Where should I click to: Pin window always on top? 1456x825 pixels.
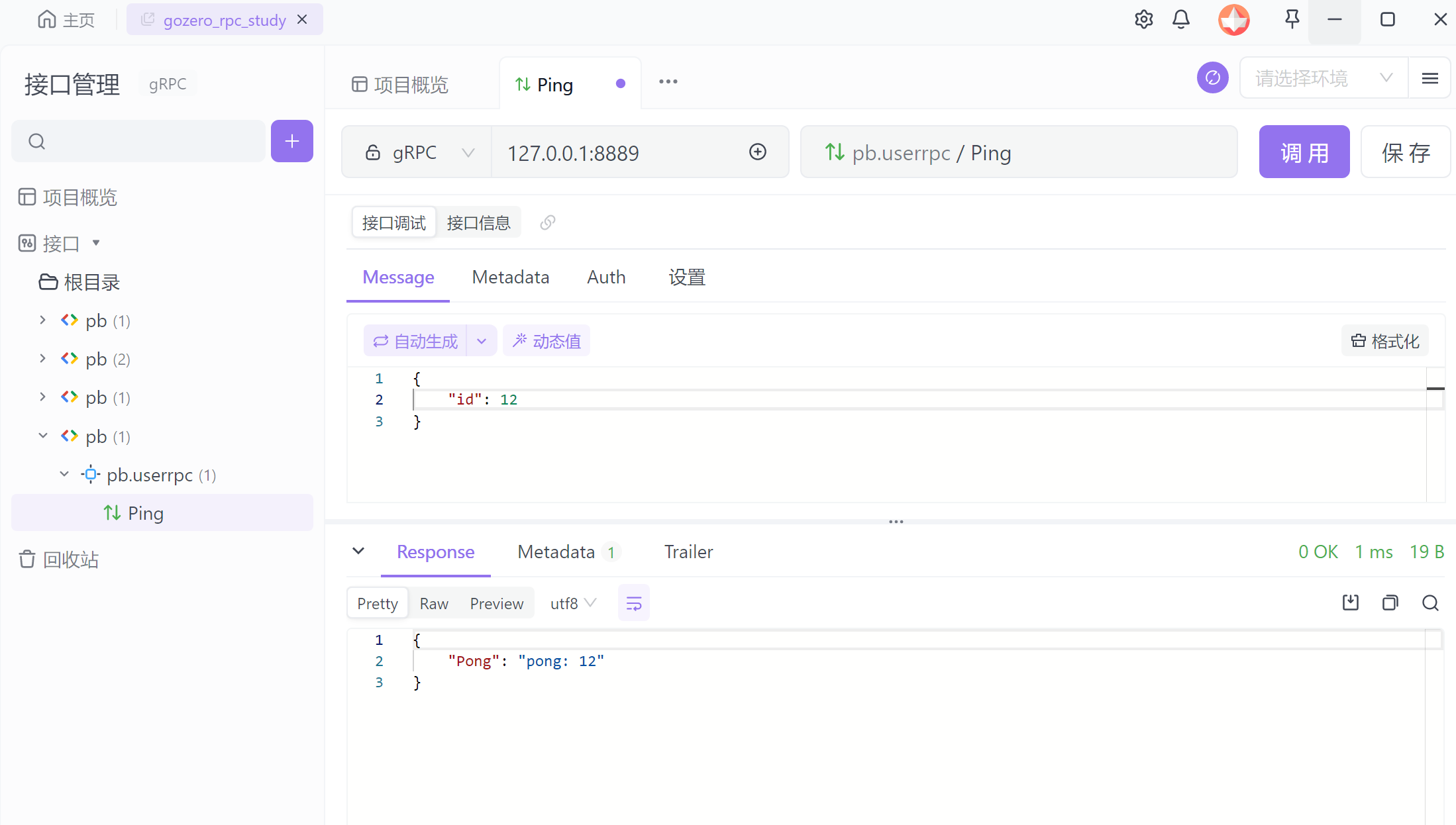tap(1290, 19)
